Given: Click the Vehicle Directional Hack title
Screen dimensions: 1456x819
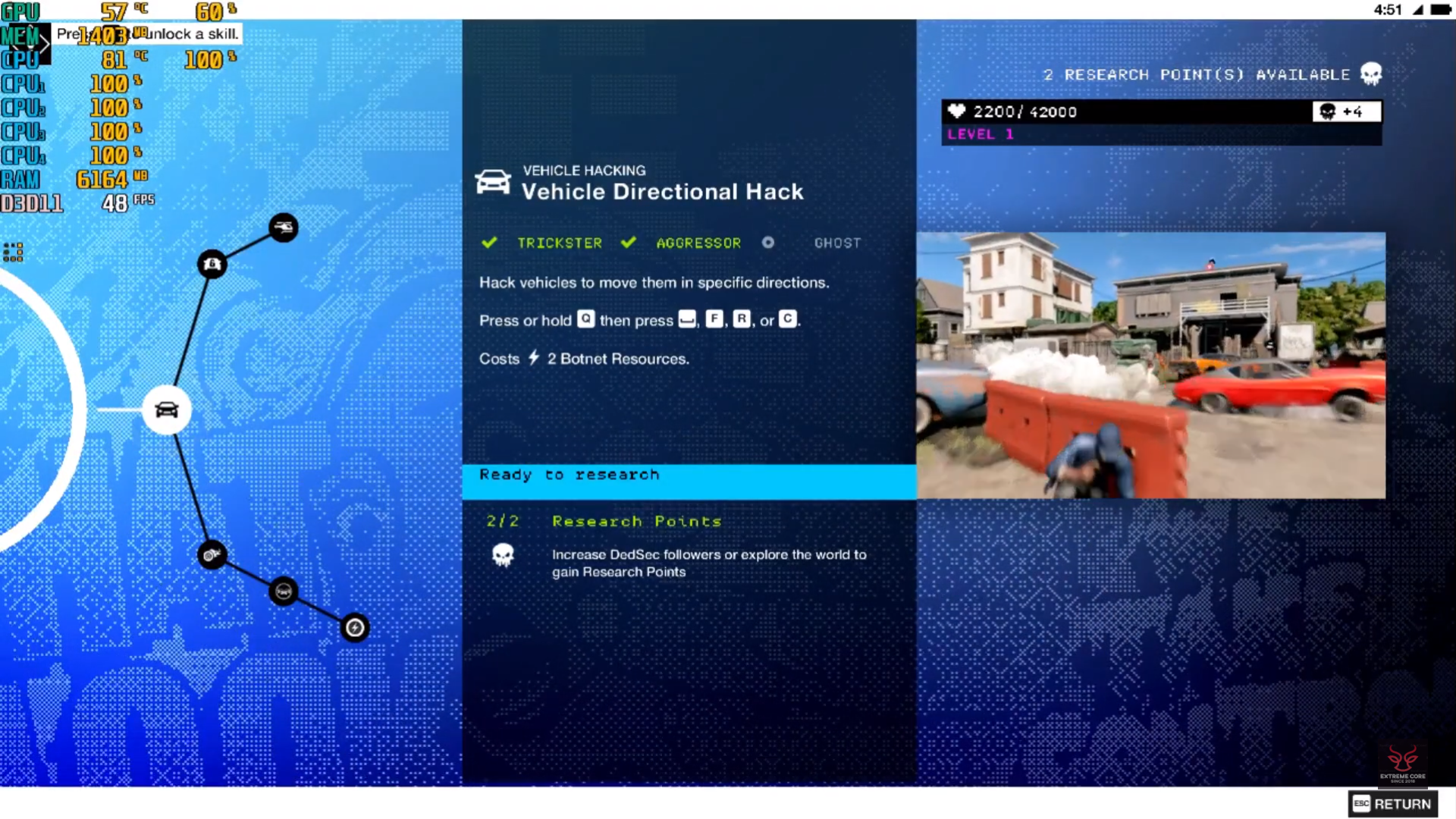Looking at the screenshot, I should point(662,192).
